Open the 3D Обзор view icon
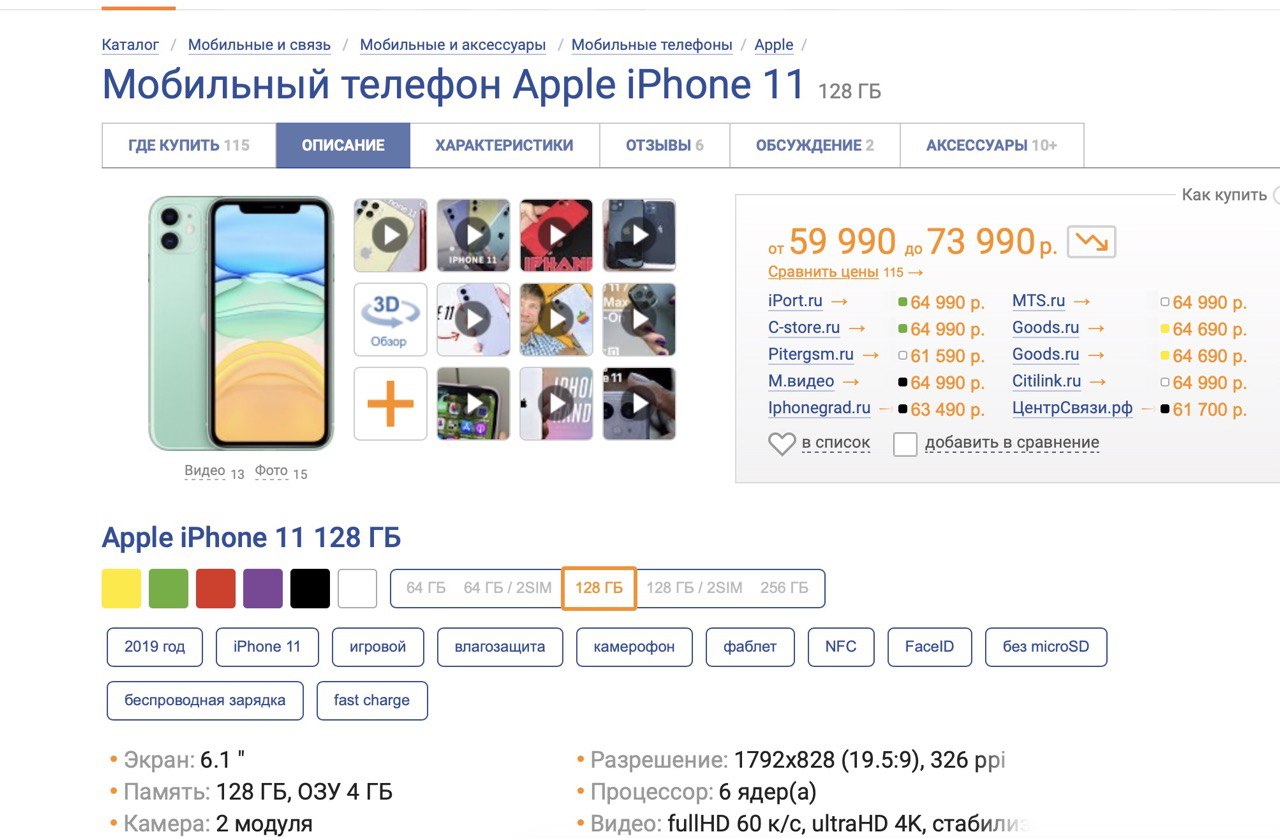The height and width of the screenshot is (838, 1280). tap(390, 320)
